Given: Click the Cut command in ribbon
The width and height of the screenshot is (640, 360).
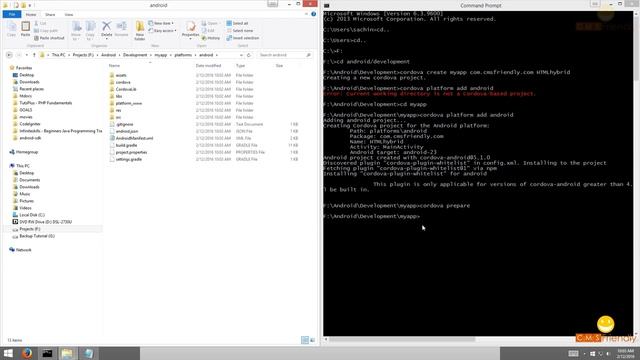Looking at the screenshot, I should click(x=40, y=24).
